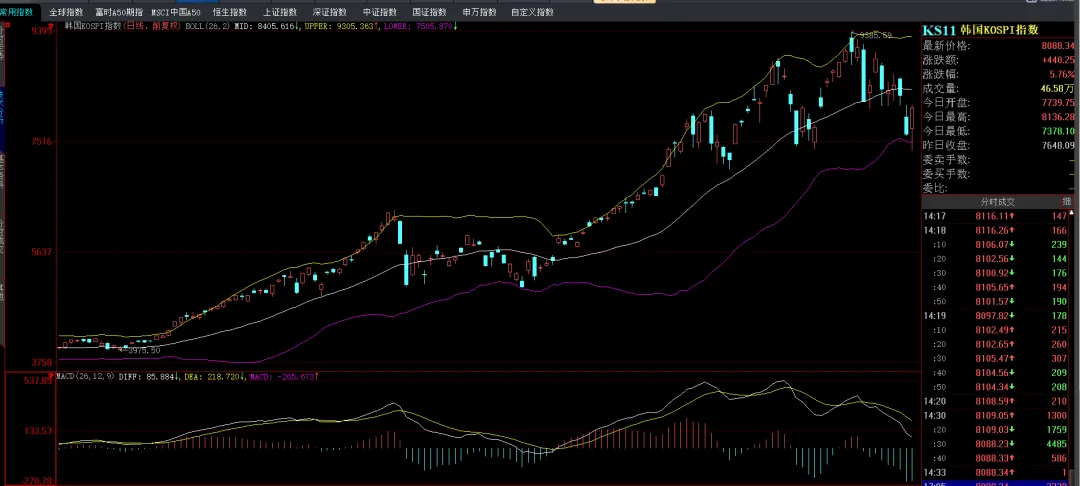
Task: Click the change percent 5.76%
Action: 1062,74
